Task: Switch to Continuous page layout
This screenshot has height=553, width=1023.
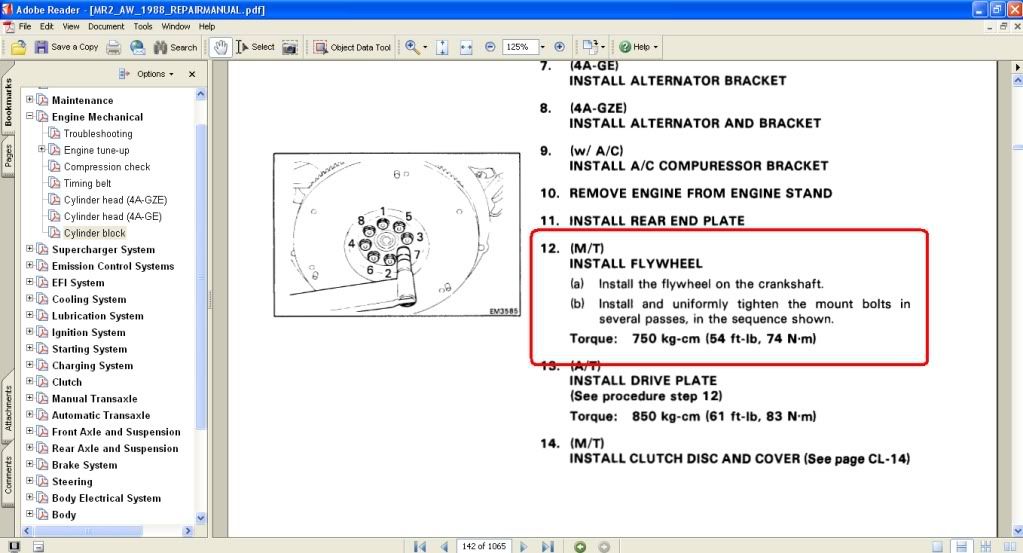Action: [961, 546]
